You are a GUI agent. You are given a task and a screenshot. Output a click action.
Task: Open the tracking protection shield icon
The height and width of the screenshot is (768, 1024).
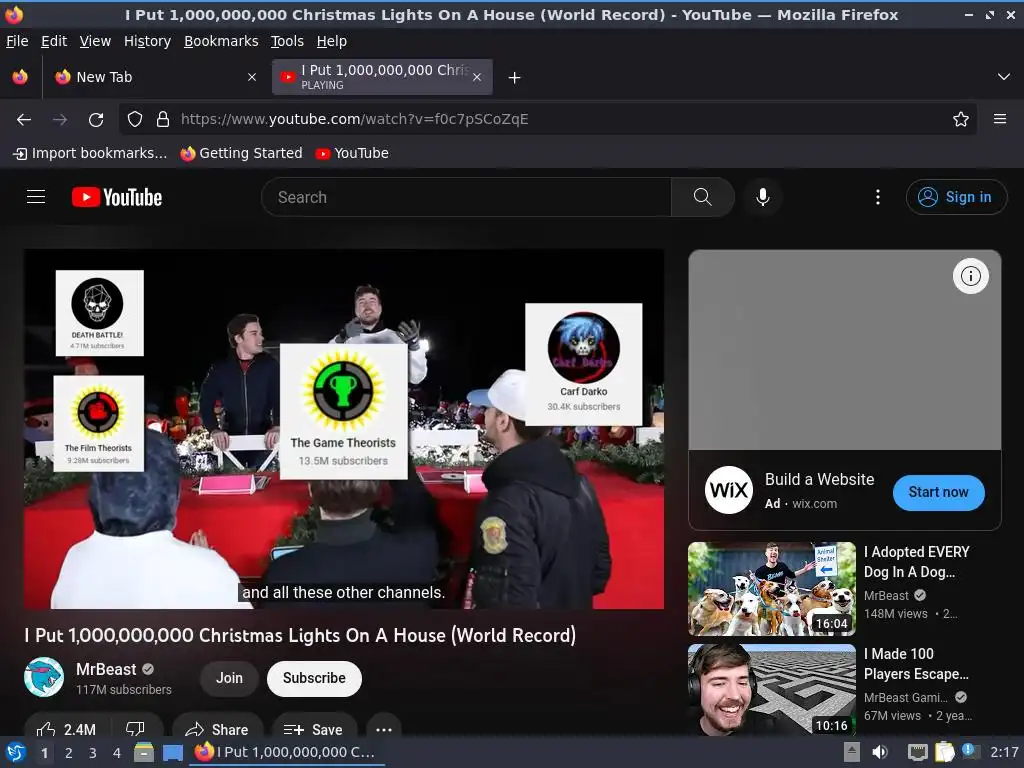[135, 120]
